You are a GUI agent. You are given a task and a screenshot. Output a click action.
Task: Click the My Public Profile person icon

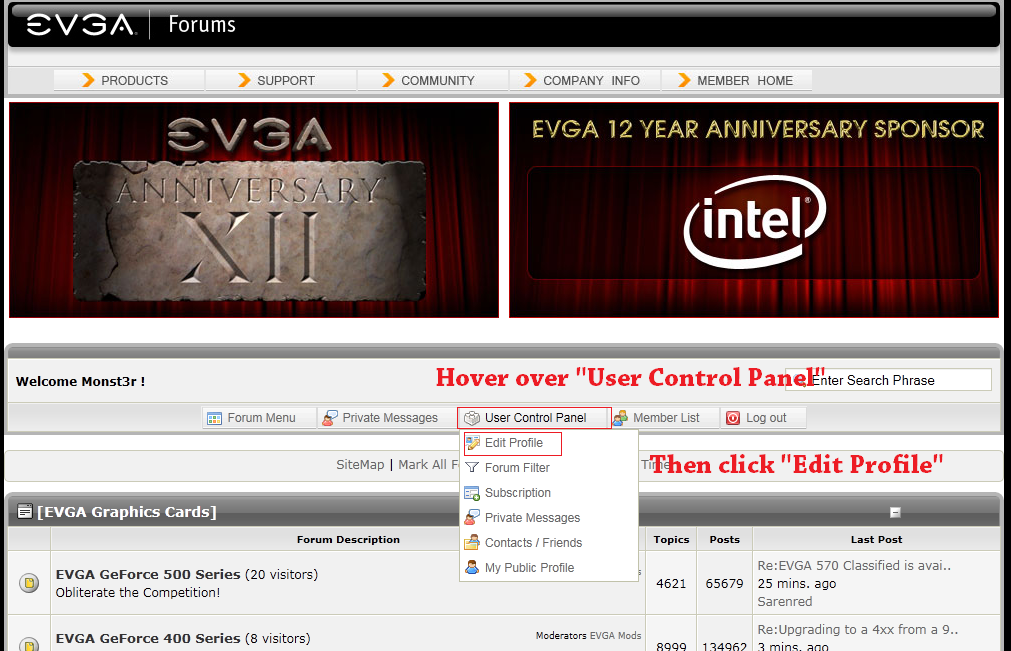click(x=472, y=568)
